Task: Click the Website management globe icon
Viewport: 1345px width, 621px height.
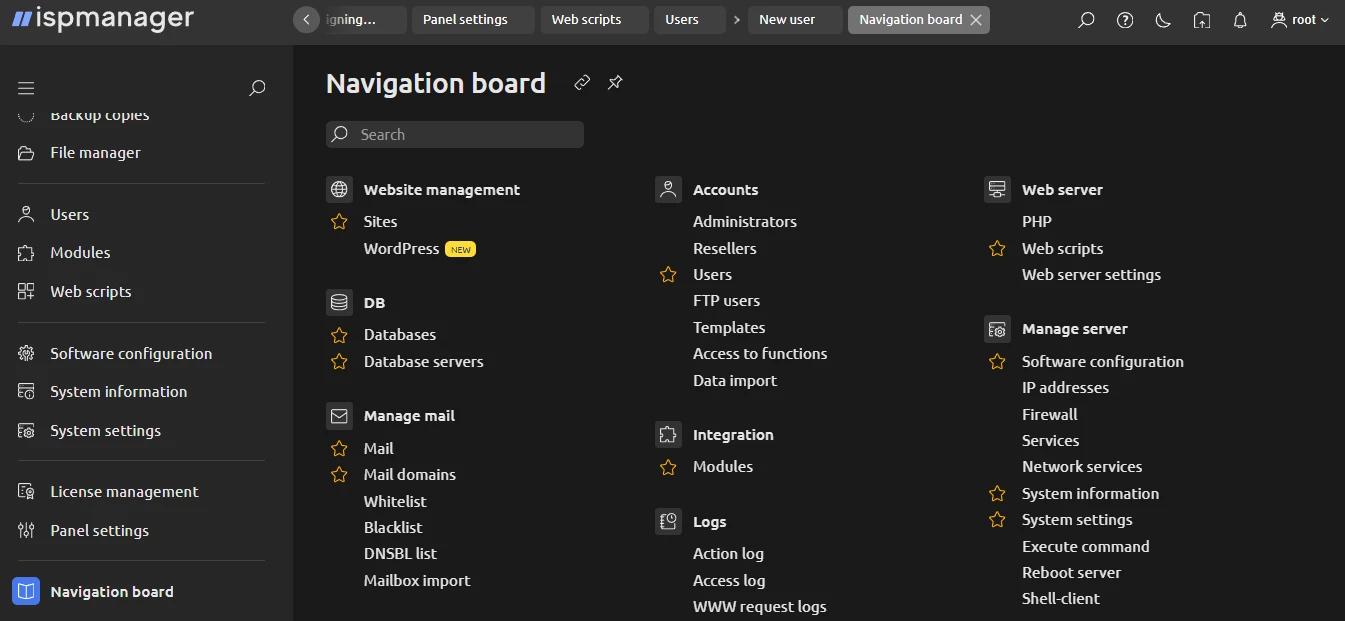Action: click(x=339, y=189)
